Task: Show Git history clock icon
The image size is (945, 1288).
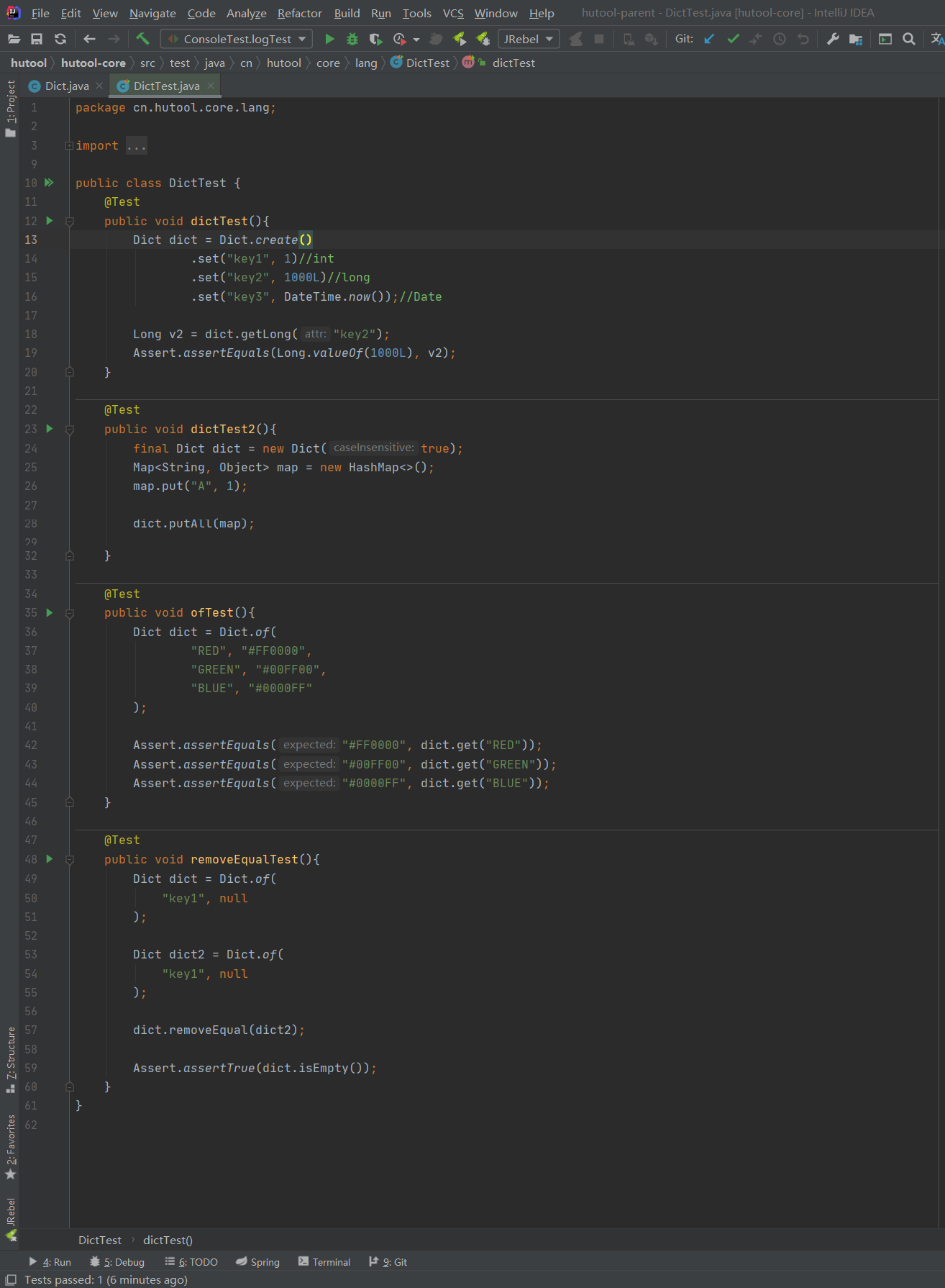Action: click(780, 39)
